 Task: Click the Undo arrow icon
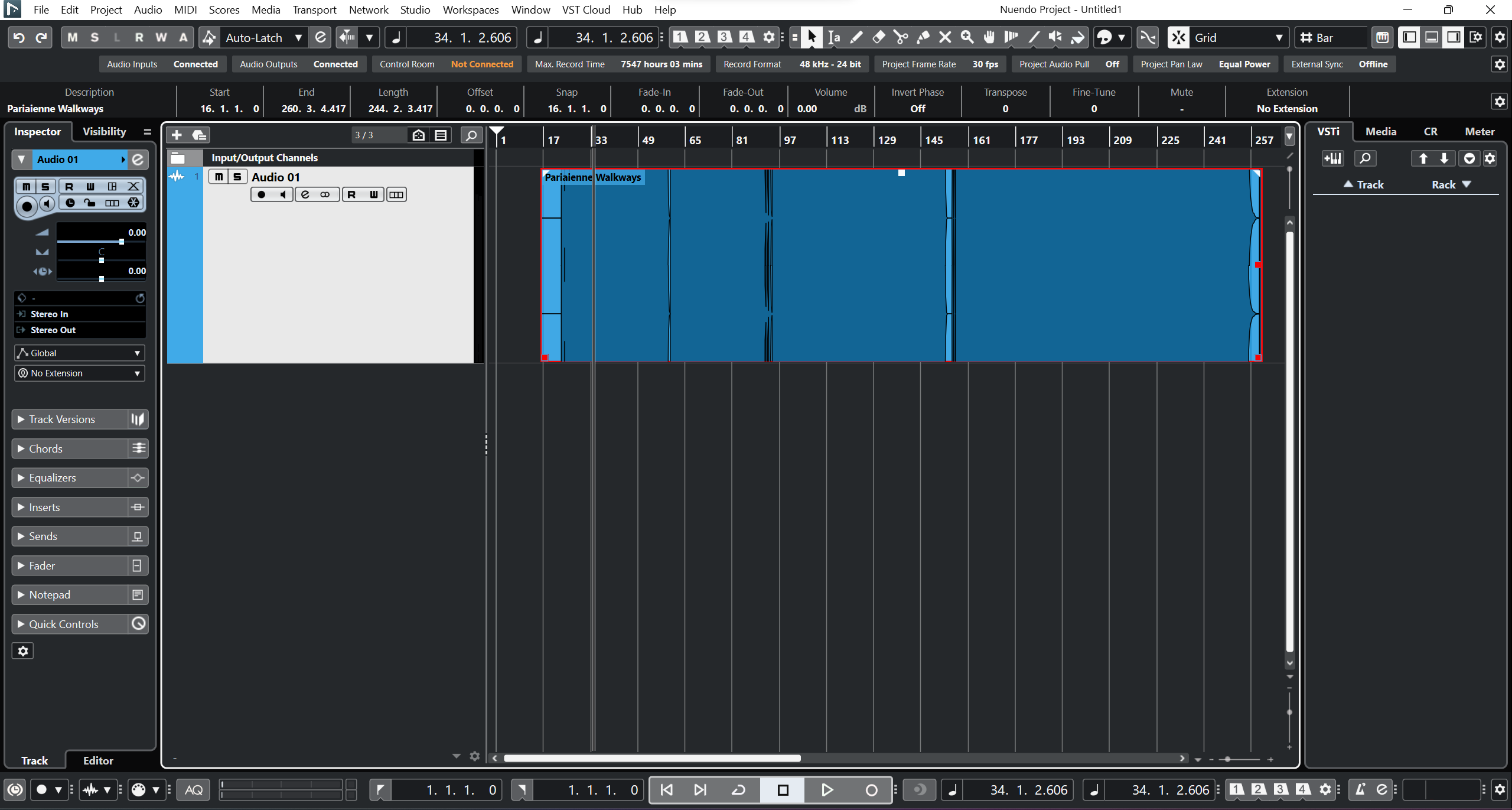[19, 38]
